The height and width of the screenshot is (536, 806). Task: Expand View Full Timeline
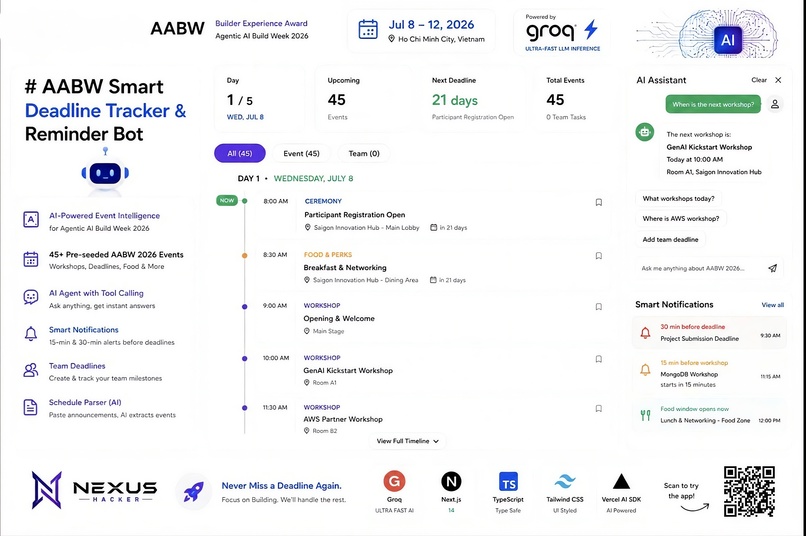coord(408,441)
